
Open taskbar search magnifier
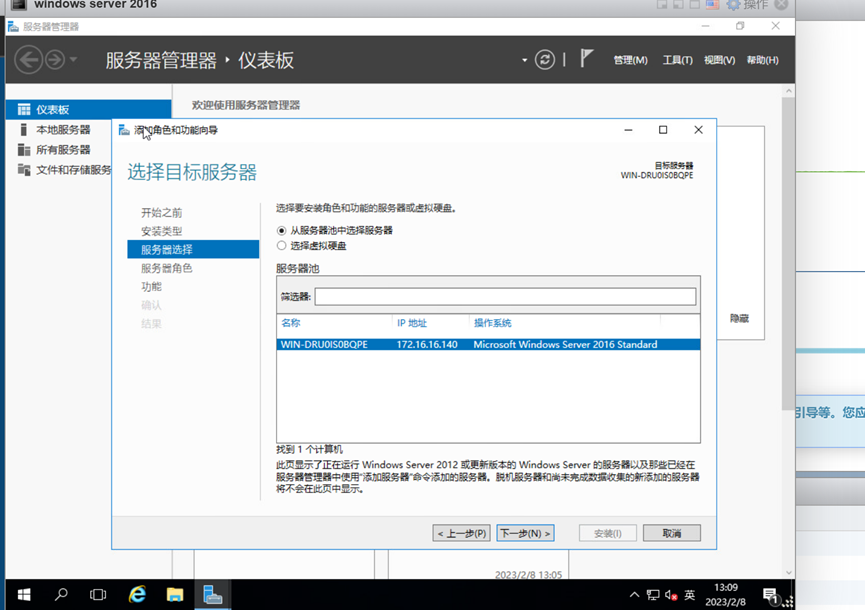61,595
